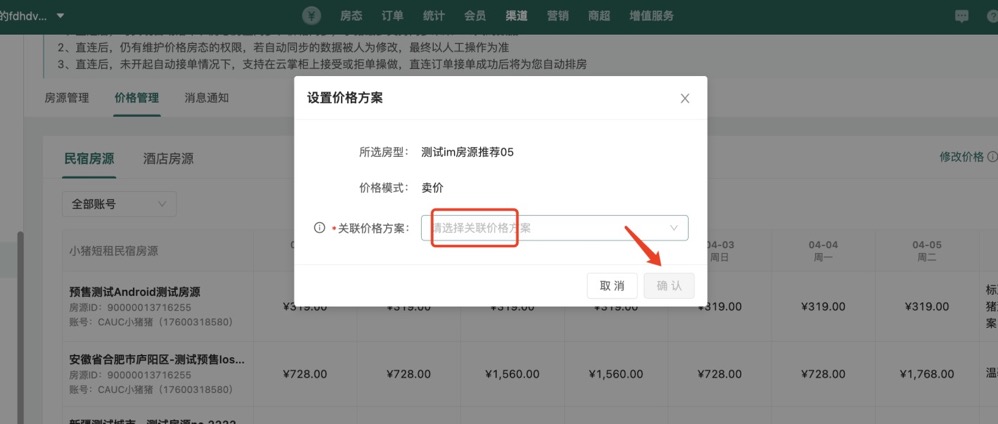Image resolution: width=998 pixels, height=424 pixels.
Task: Click the 确认 button
Action: (x=669, y=286)
